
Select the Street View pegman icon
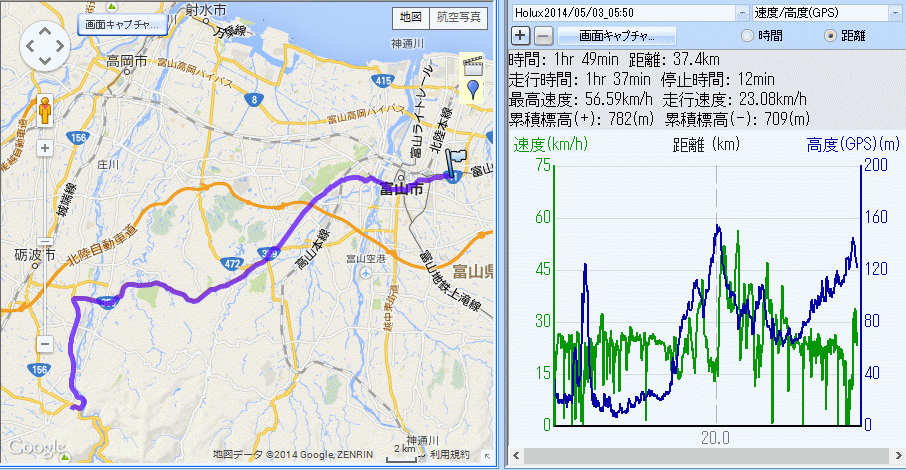pos(44,109)
